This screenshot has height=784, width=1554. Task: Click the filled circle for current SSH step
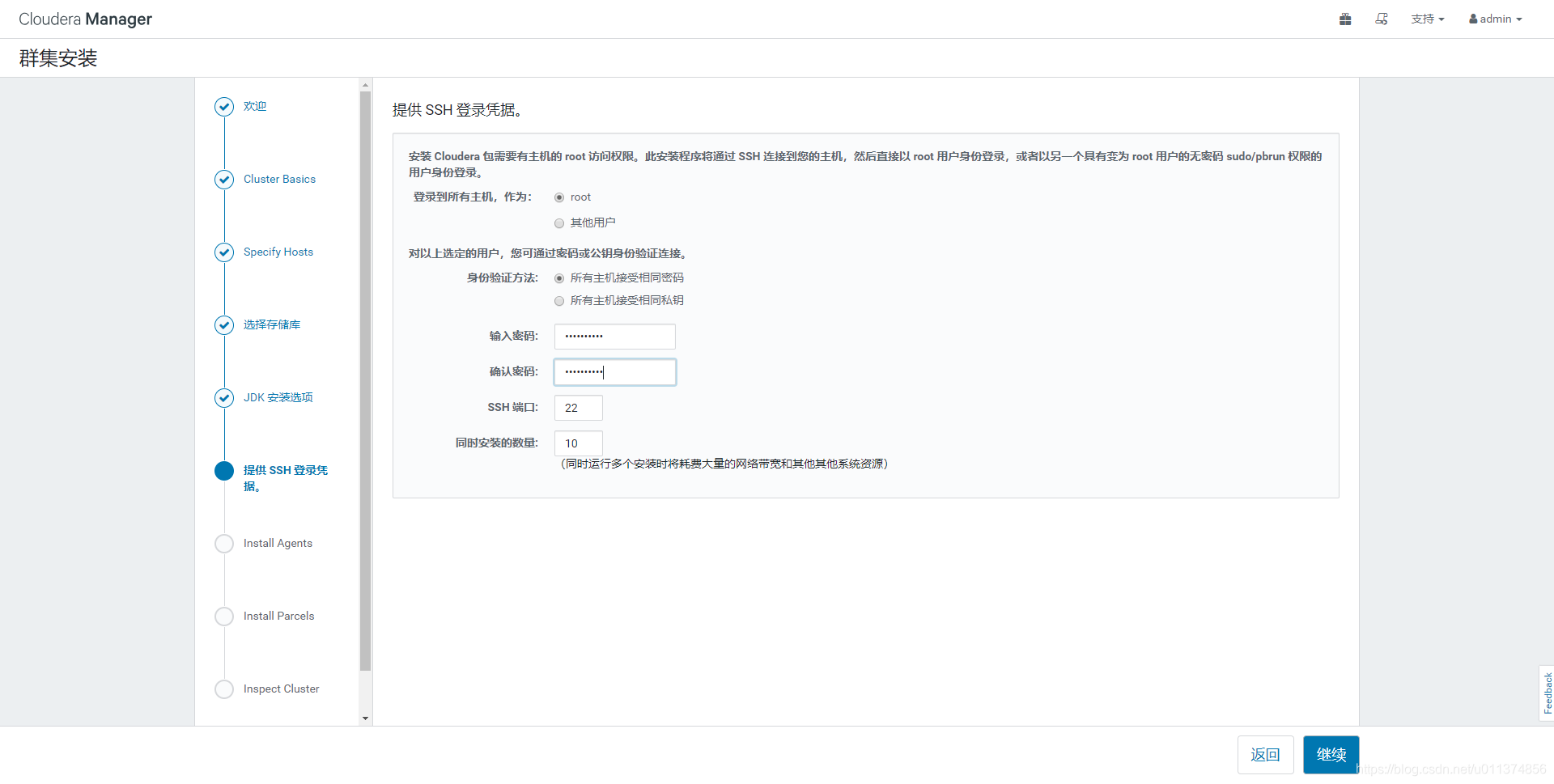[x=224, y=471]
